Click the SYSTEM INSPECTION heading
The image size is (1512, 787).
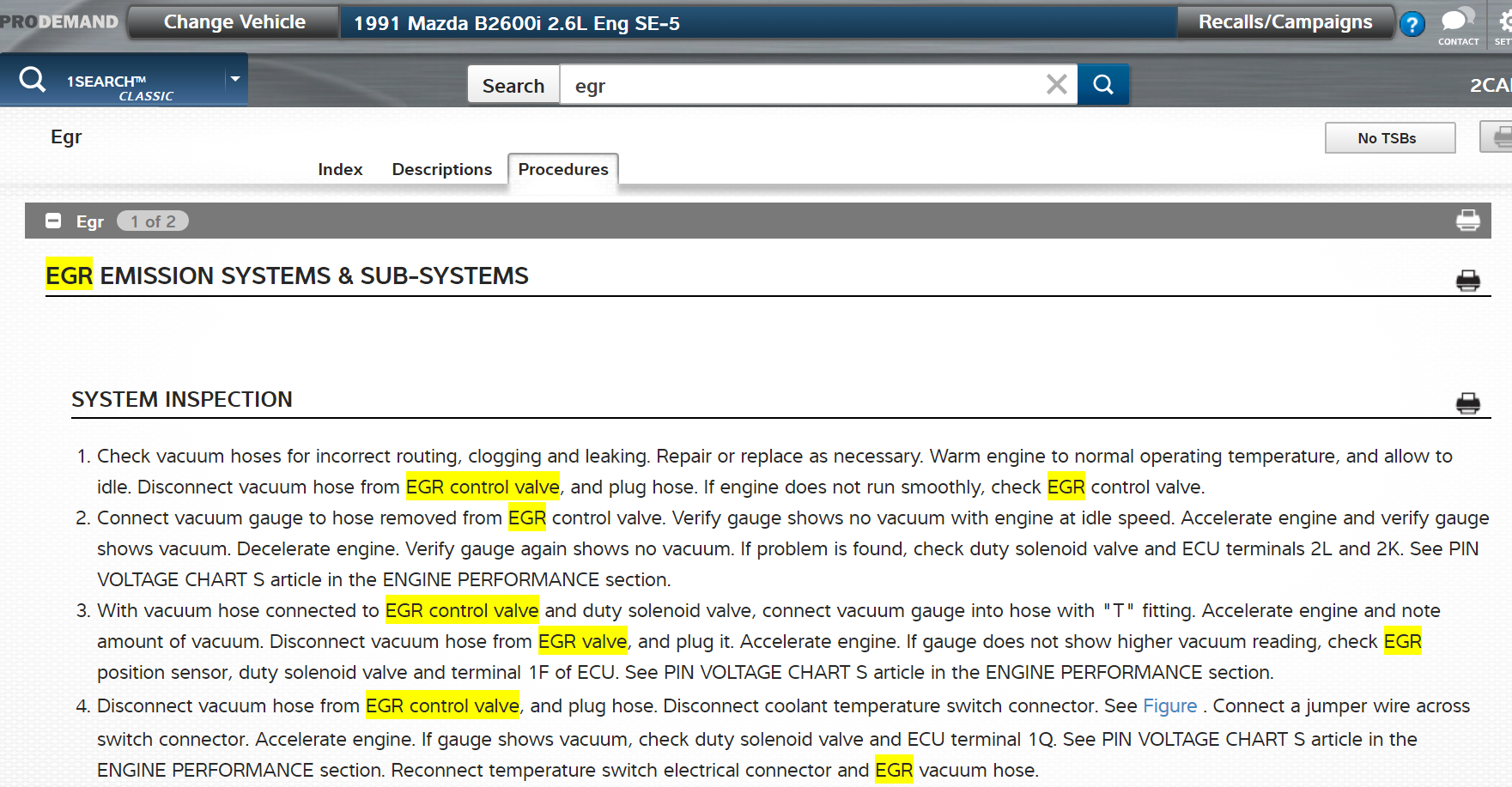[x=182, y=399]
